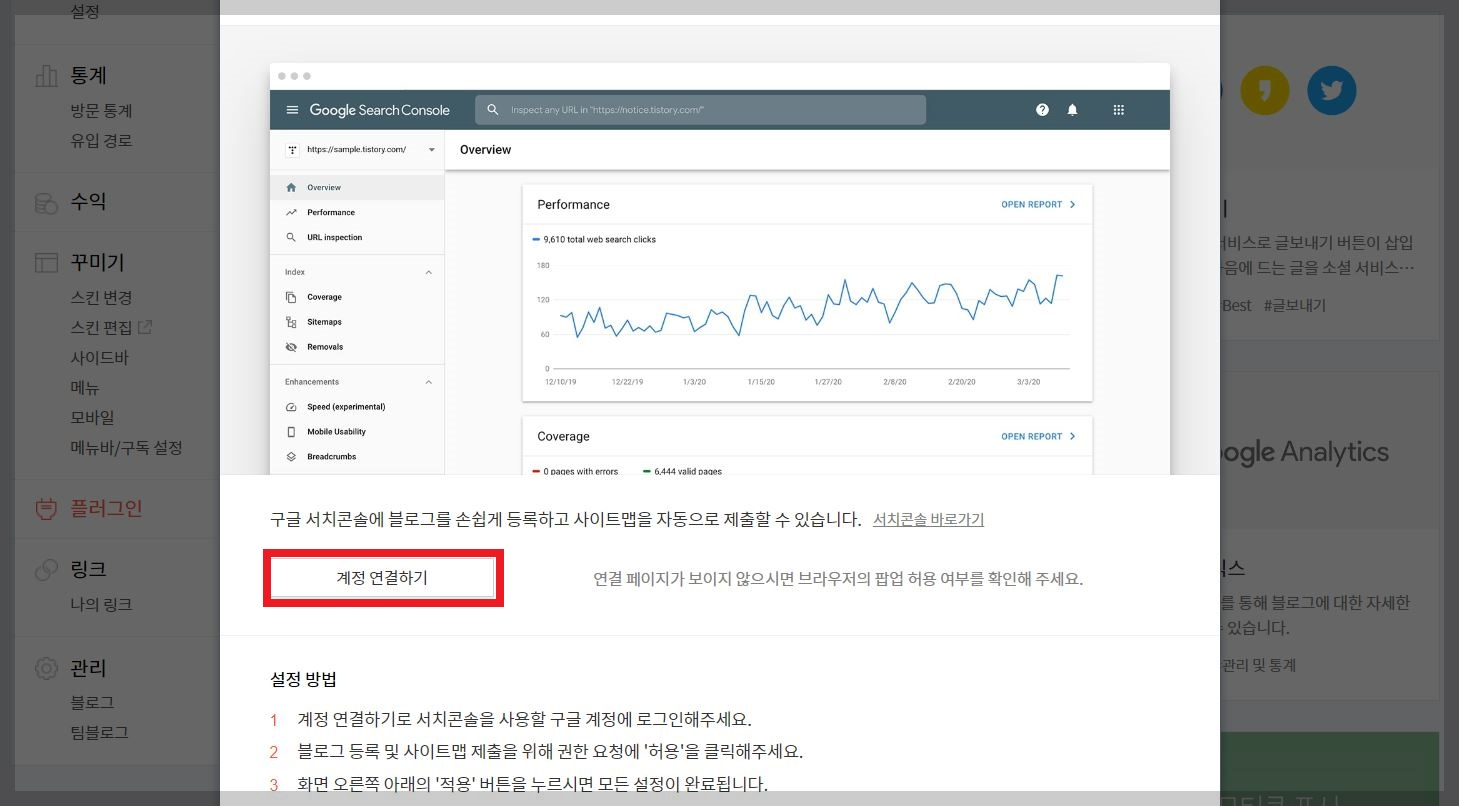Screen dimensions: 1459x806
Task: Open 메뉴바/구독 설정
Action: click(126, 448)
